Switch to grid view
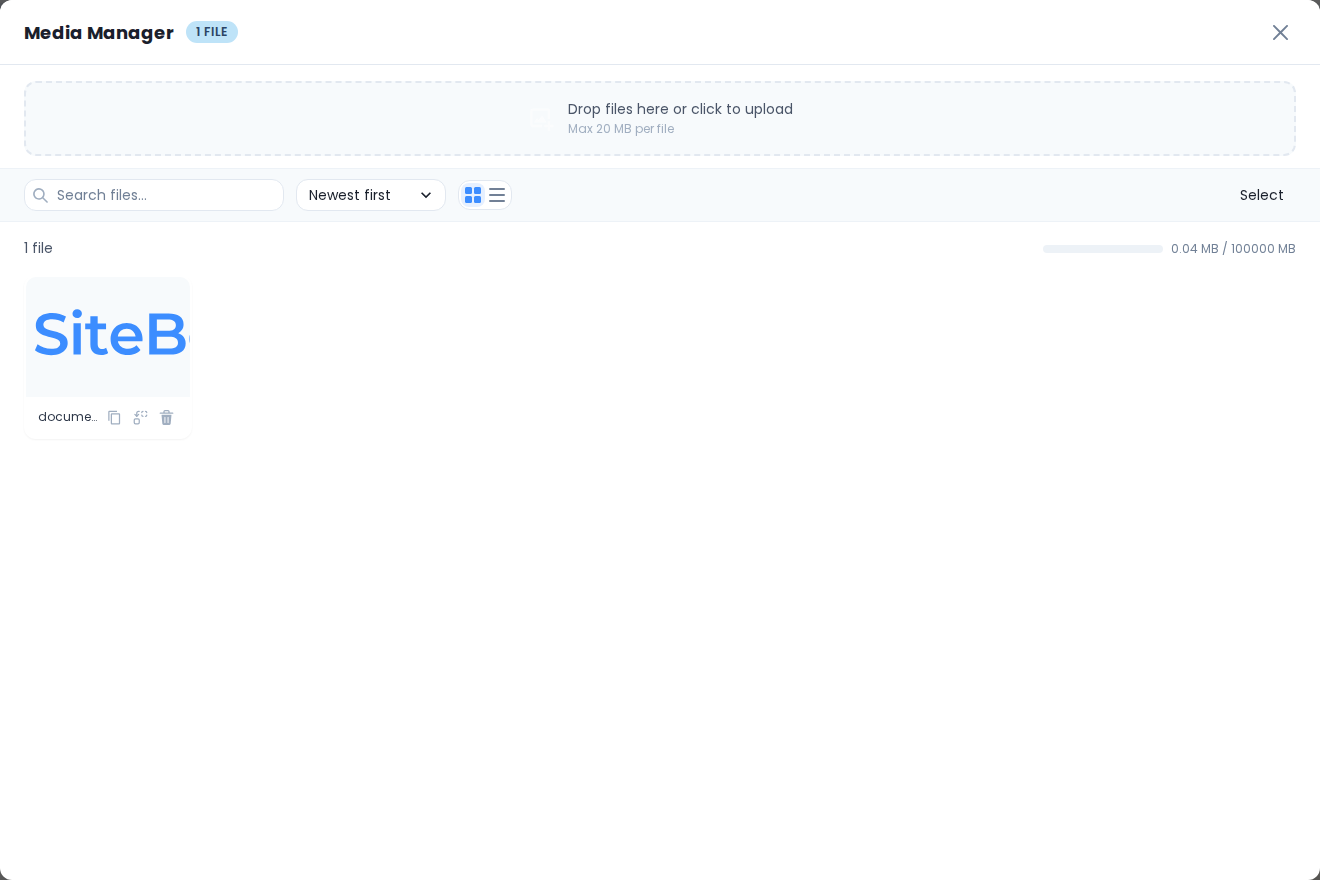Screen dimensions: 1320x880 (473, 195)
